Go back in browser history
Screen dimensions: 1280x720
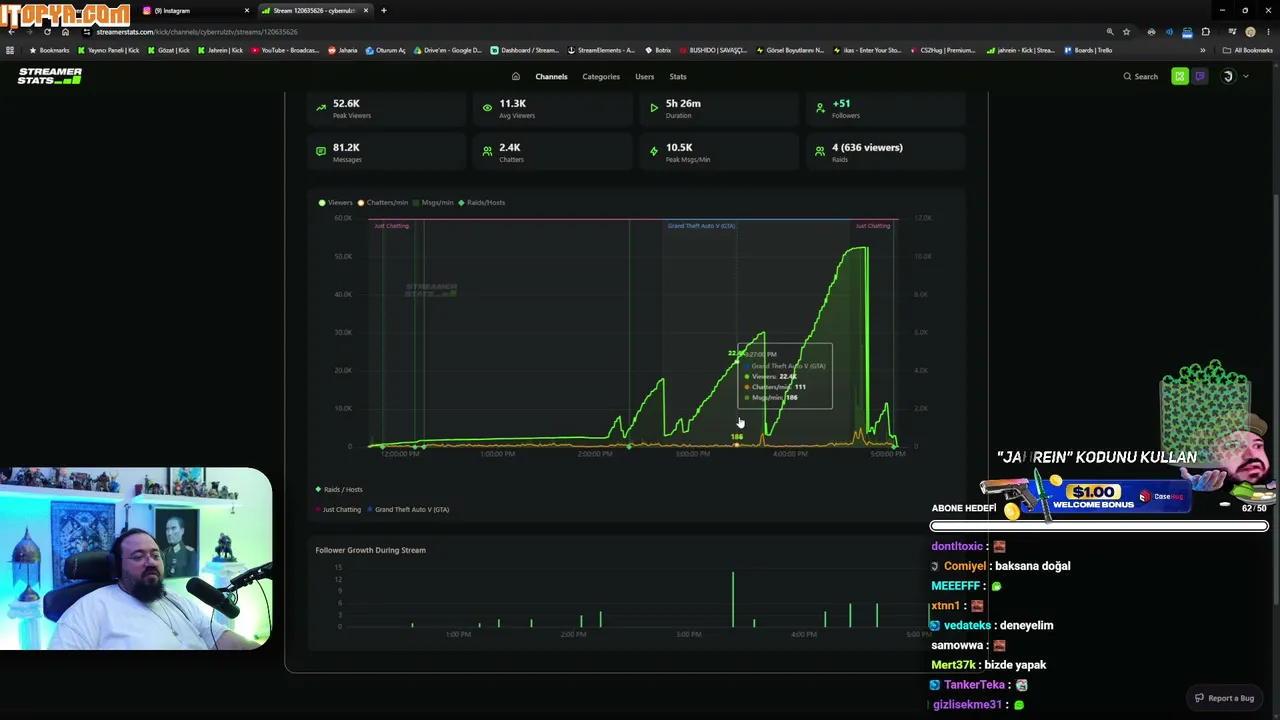pos(11,32)
